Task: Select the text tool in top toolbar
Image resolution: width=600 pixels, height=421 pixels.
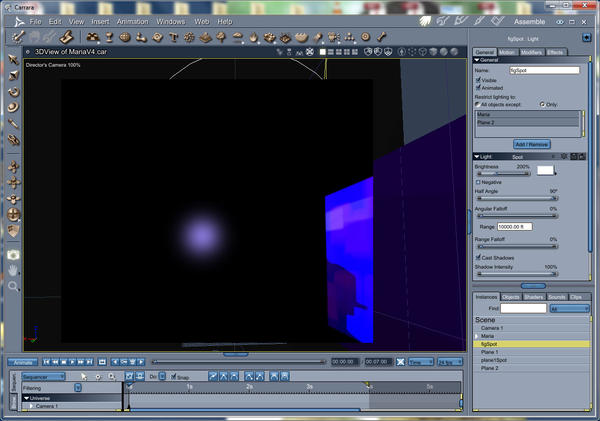Action: (172, 37)
